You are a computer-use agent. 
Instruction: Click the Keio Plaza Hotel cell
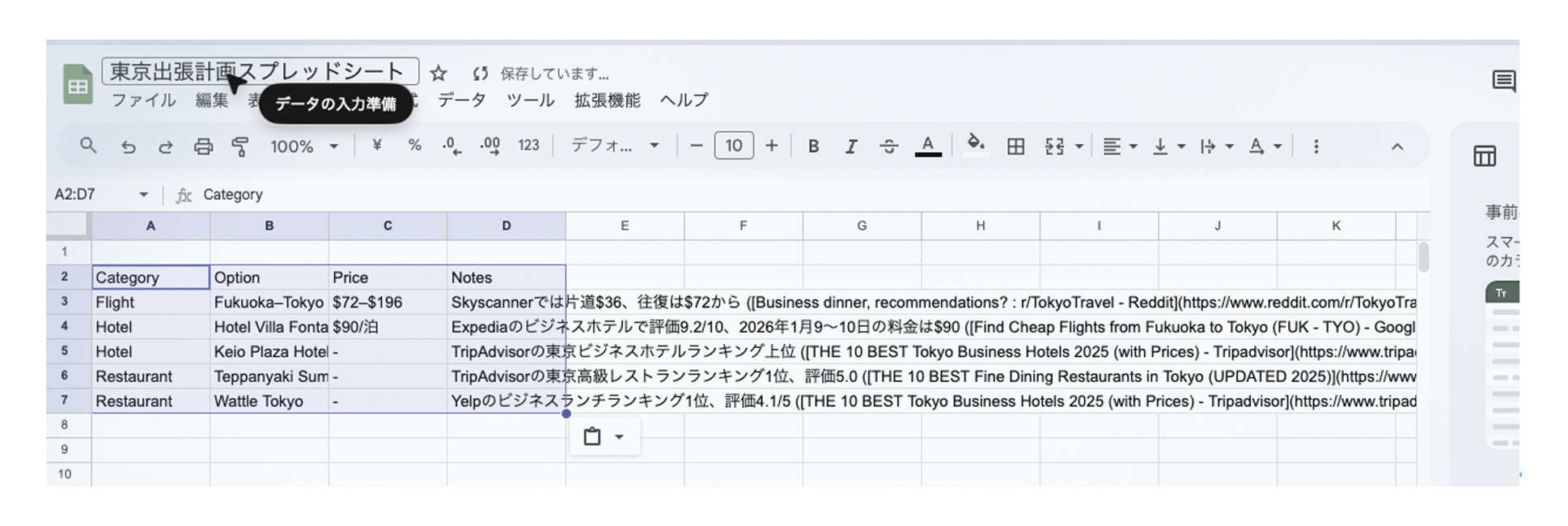269,351
